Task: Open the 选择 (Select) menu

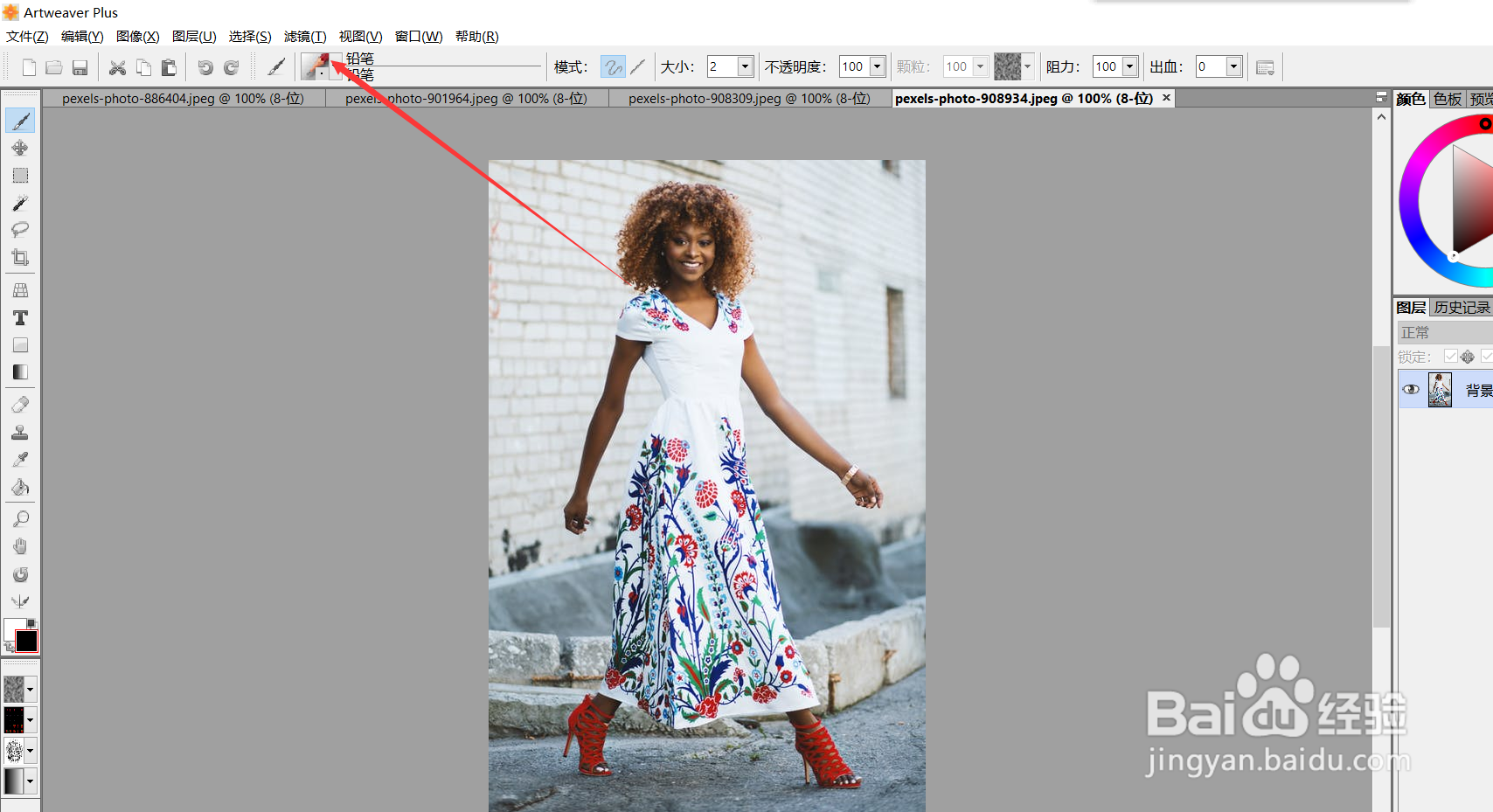Action: click(250, 36)
